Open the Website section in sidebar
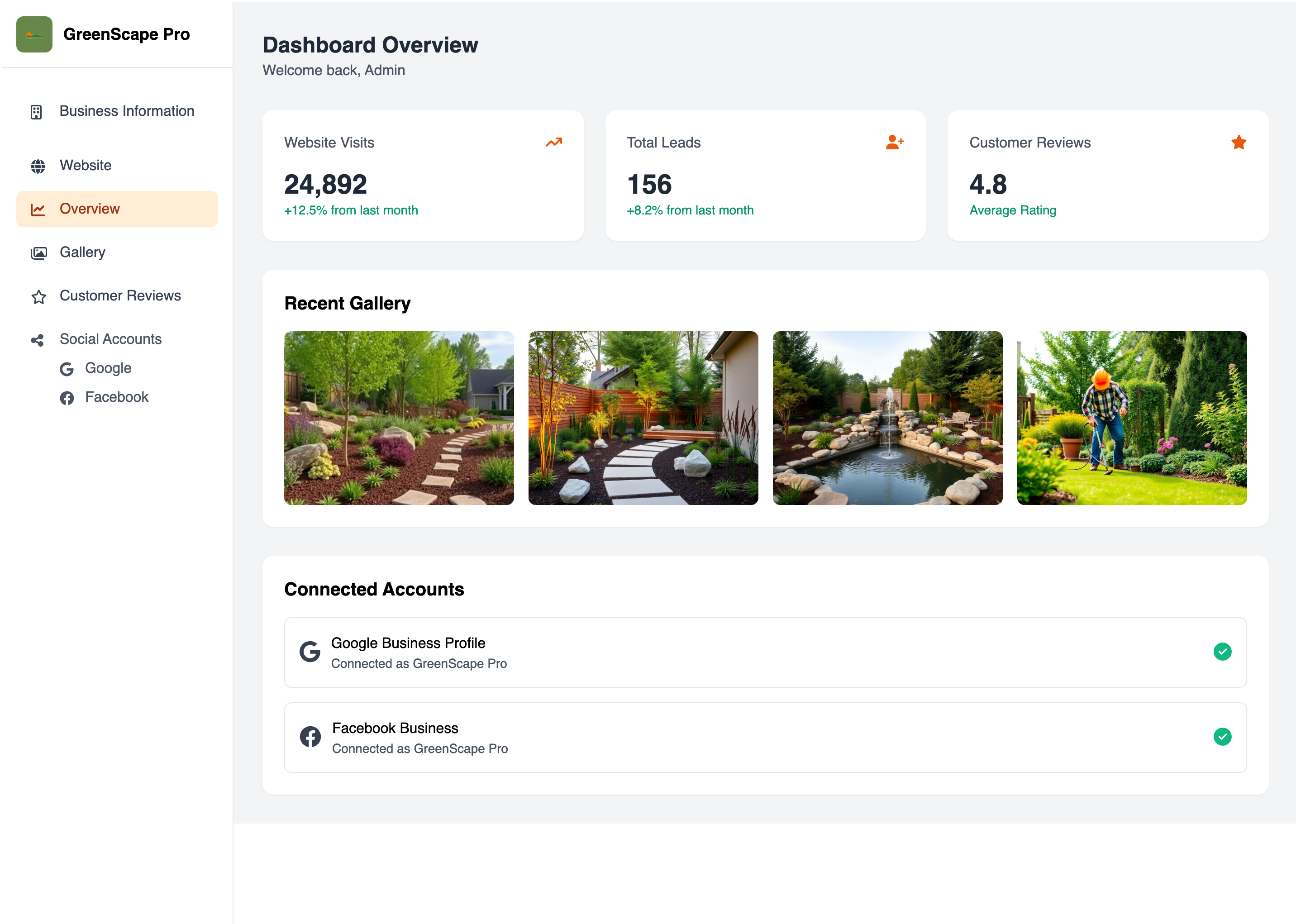The width and height of the screenshot is (1296, 924). point(86,166)
